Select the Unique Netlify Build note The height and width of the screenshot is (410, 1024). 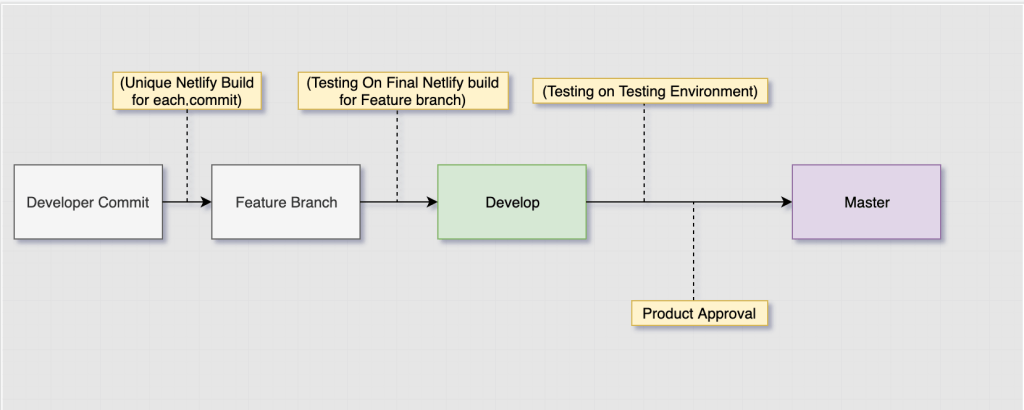(x=187, y=92)
